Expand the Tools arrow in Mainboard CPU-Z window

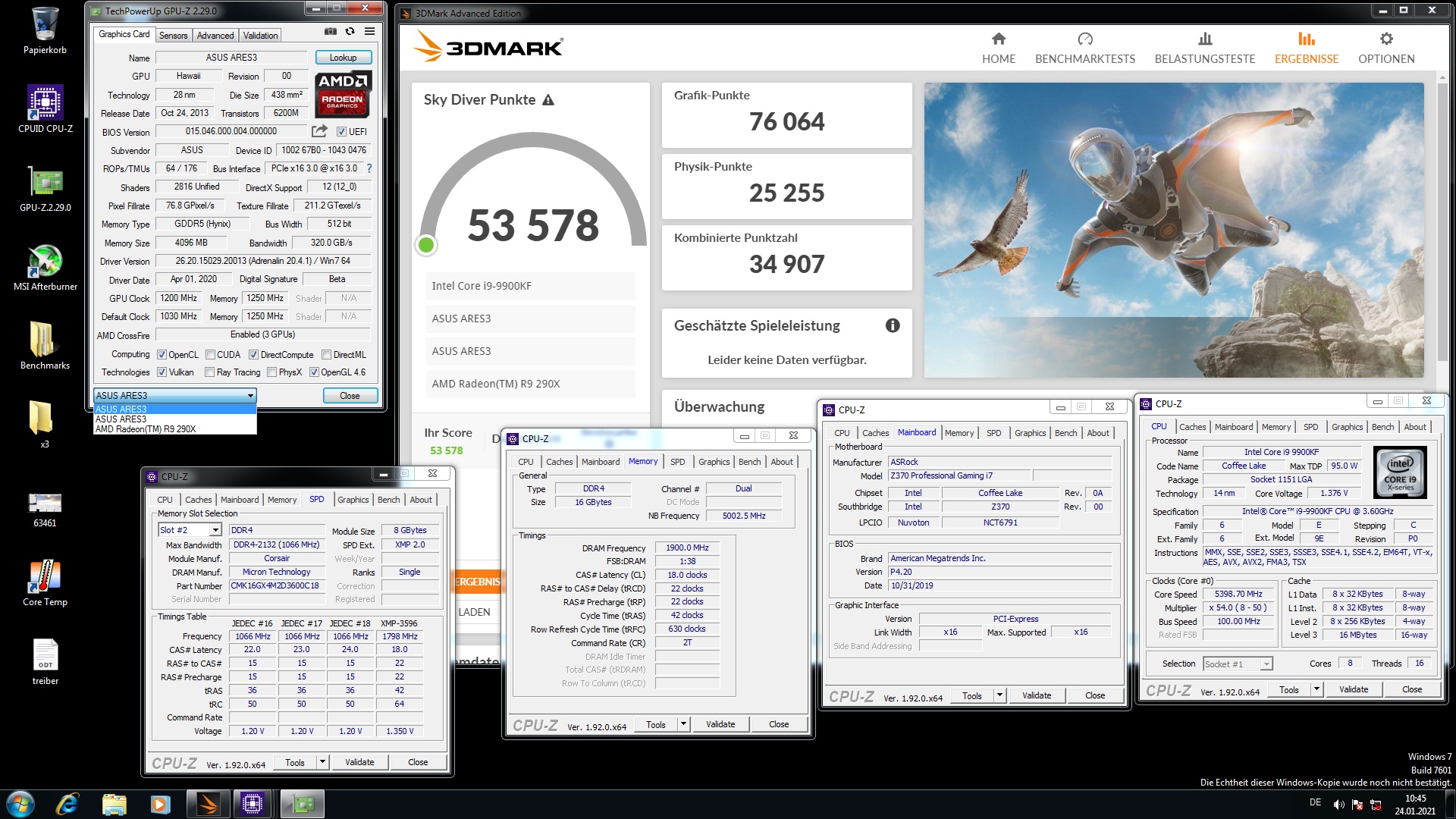pos(999,695)
